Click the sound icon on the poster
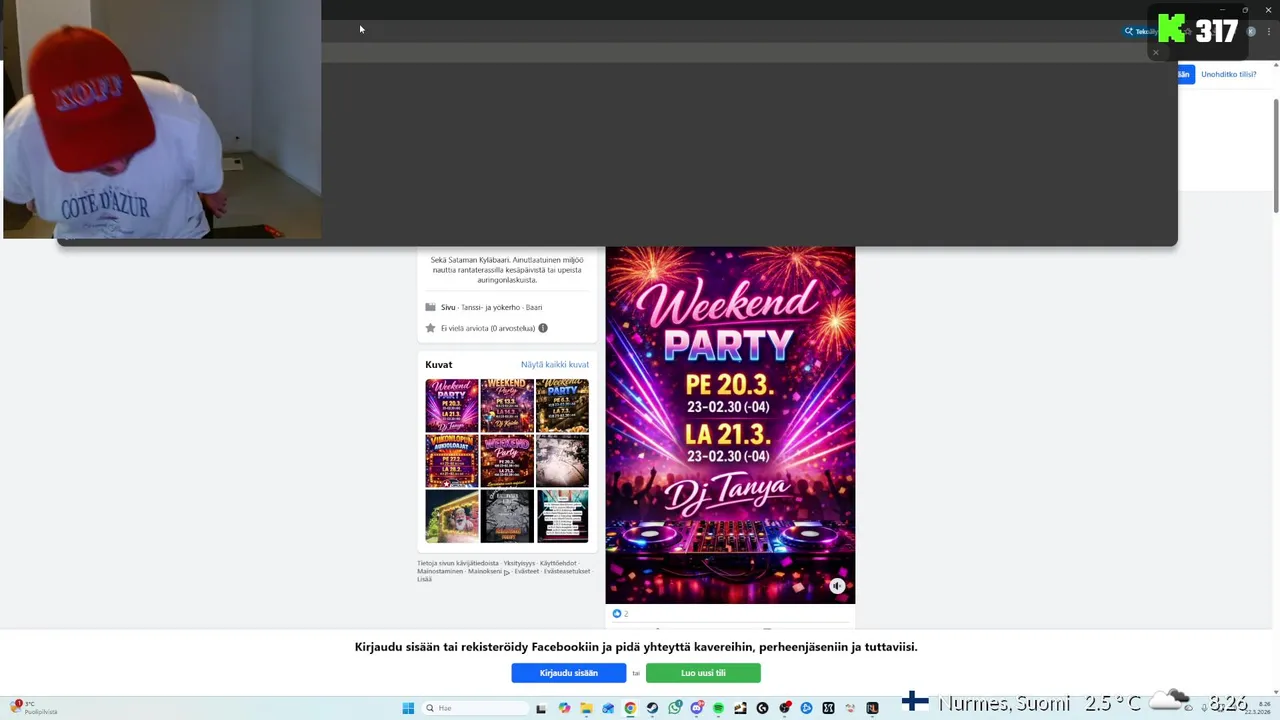This screenshot has width=1280, height=720. tap(837, 586)
